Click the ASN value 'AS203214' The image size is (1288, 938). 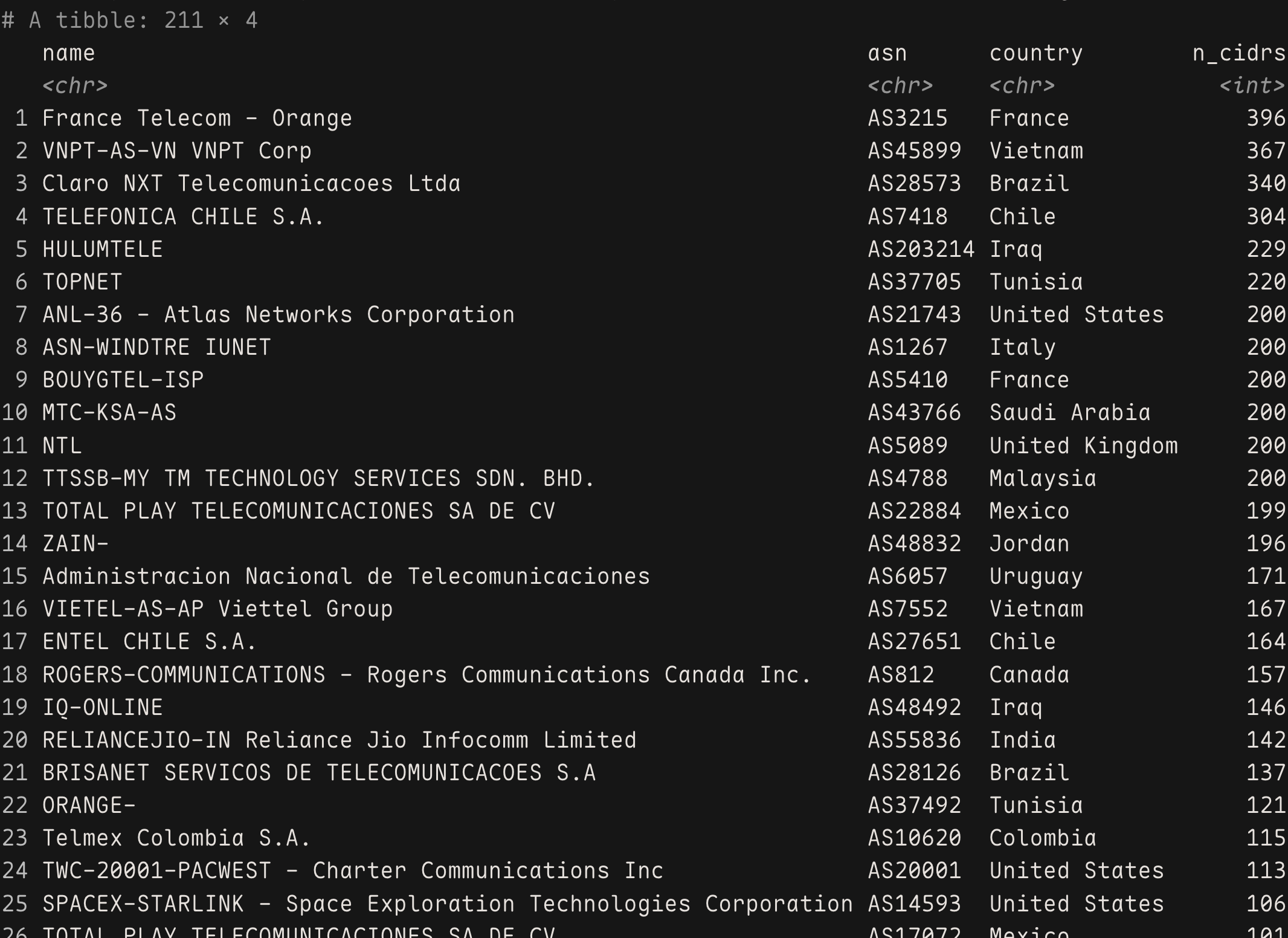921,249
